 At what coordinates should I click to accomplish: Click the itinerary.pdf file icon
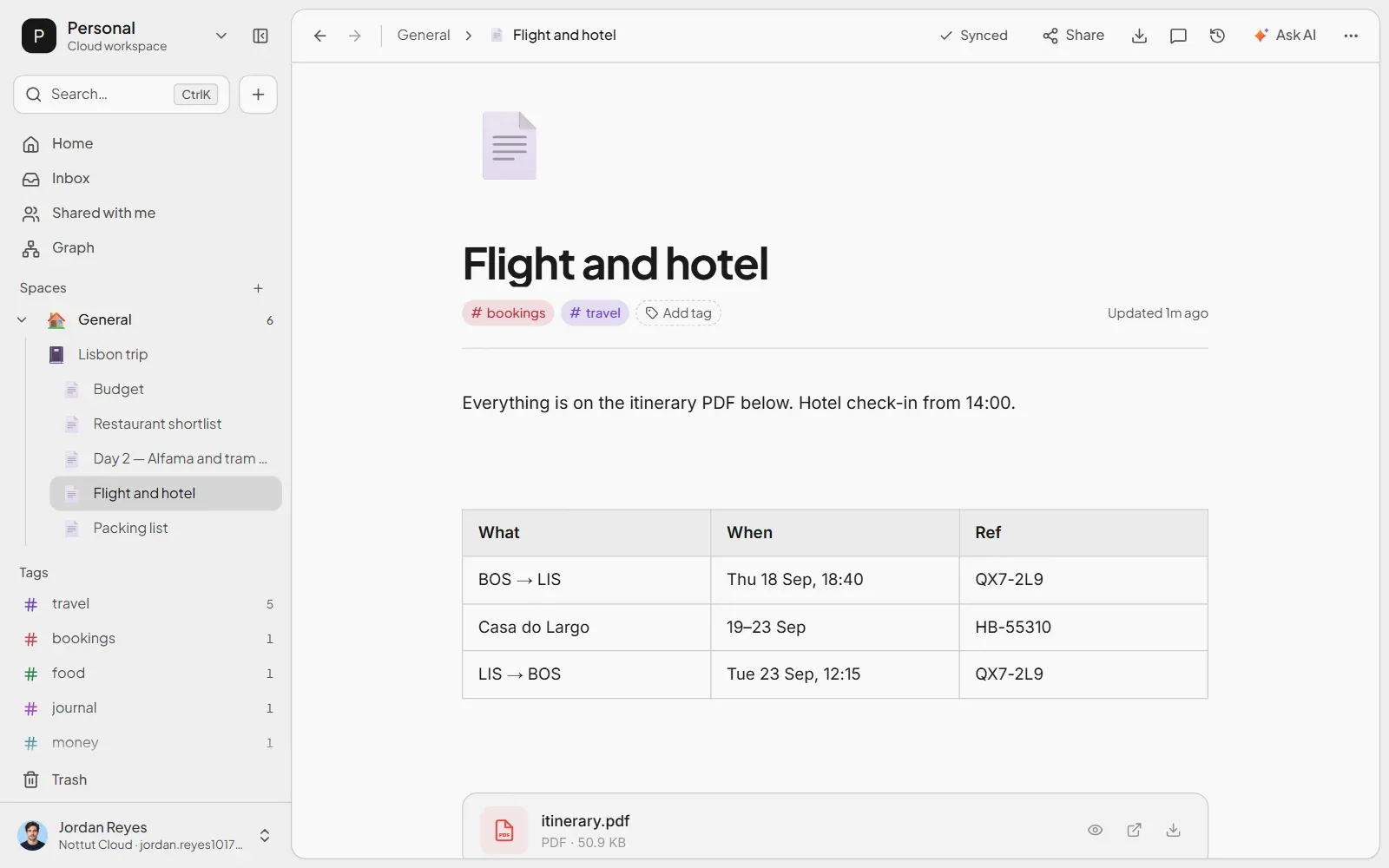[x=504, y=831]
